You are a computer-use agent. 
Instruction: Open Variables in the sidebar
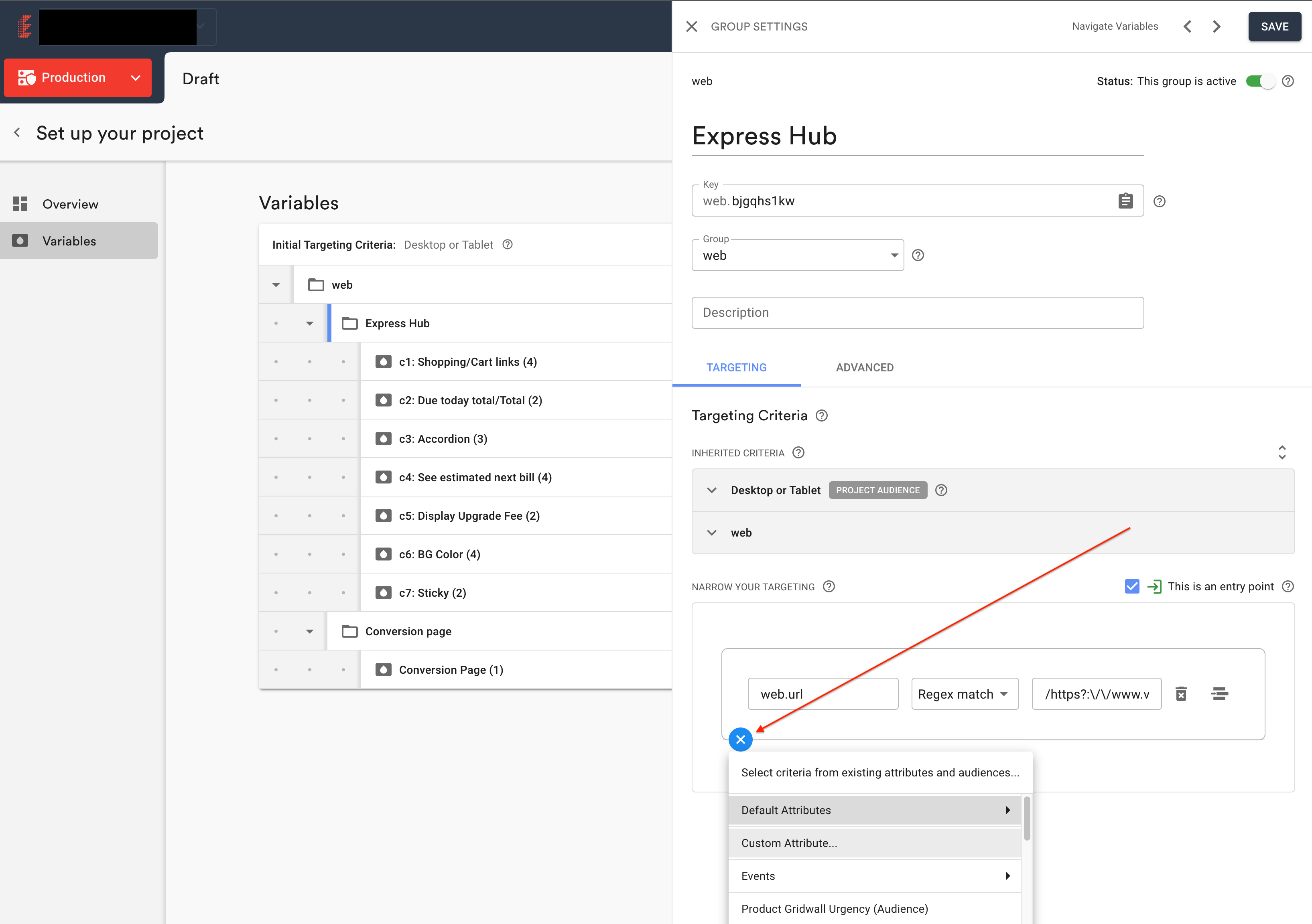(79, 240)
